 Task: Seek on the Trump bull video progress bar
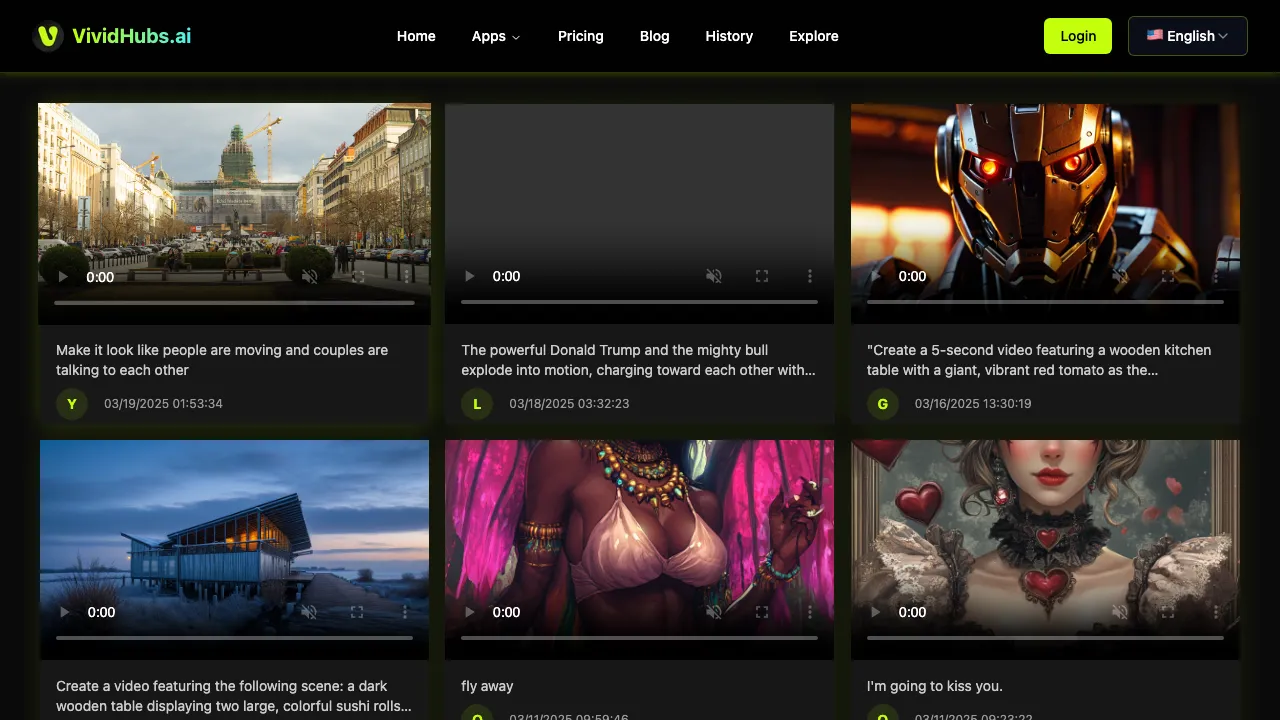pos(639,301)
